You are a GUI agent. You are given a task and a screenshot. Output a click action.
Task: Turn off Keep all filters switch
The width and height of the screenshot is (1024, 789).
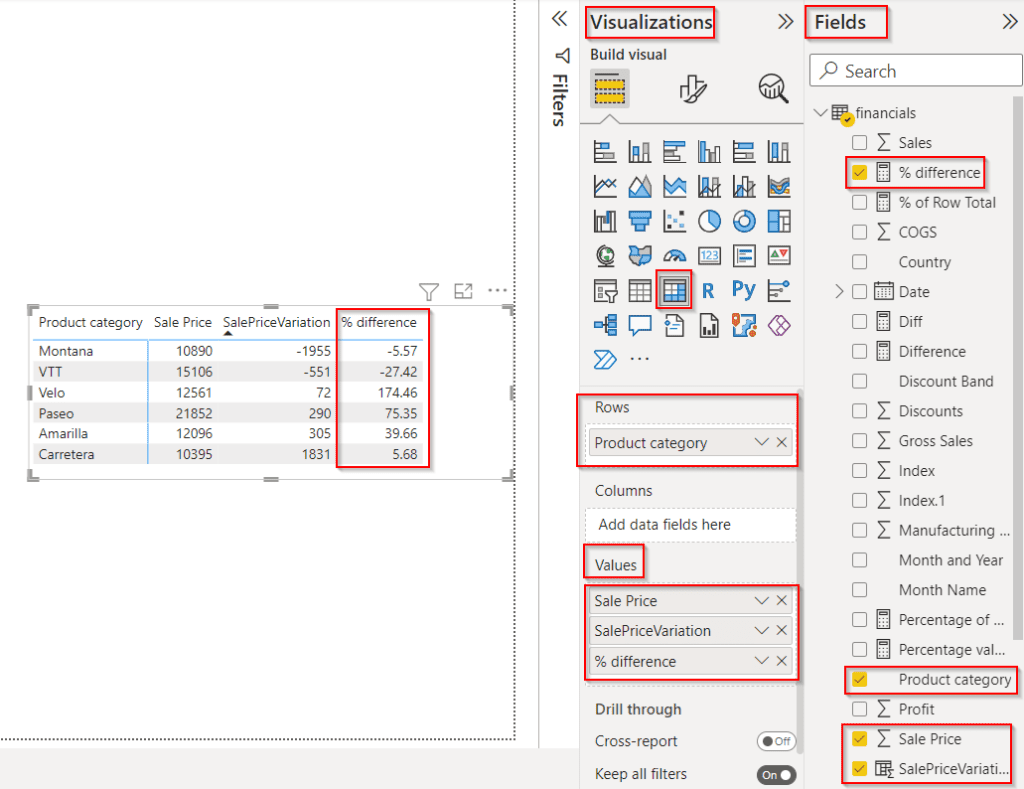coord(776,775)
